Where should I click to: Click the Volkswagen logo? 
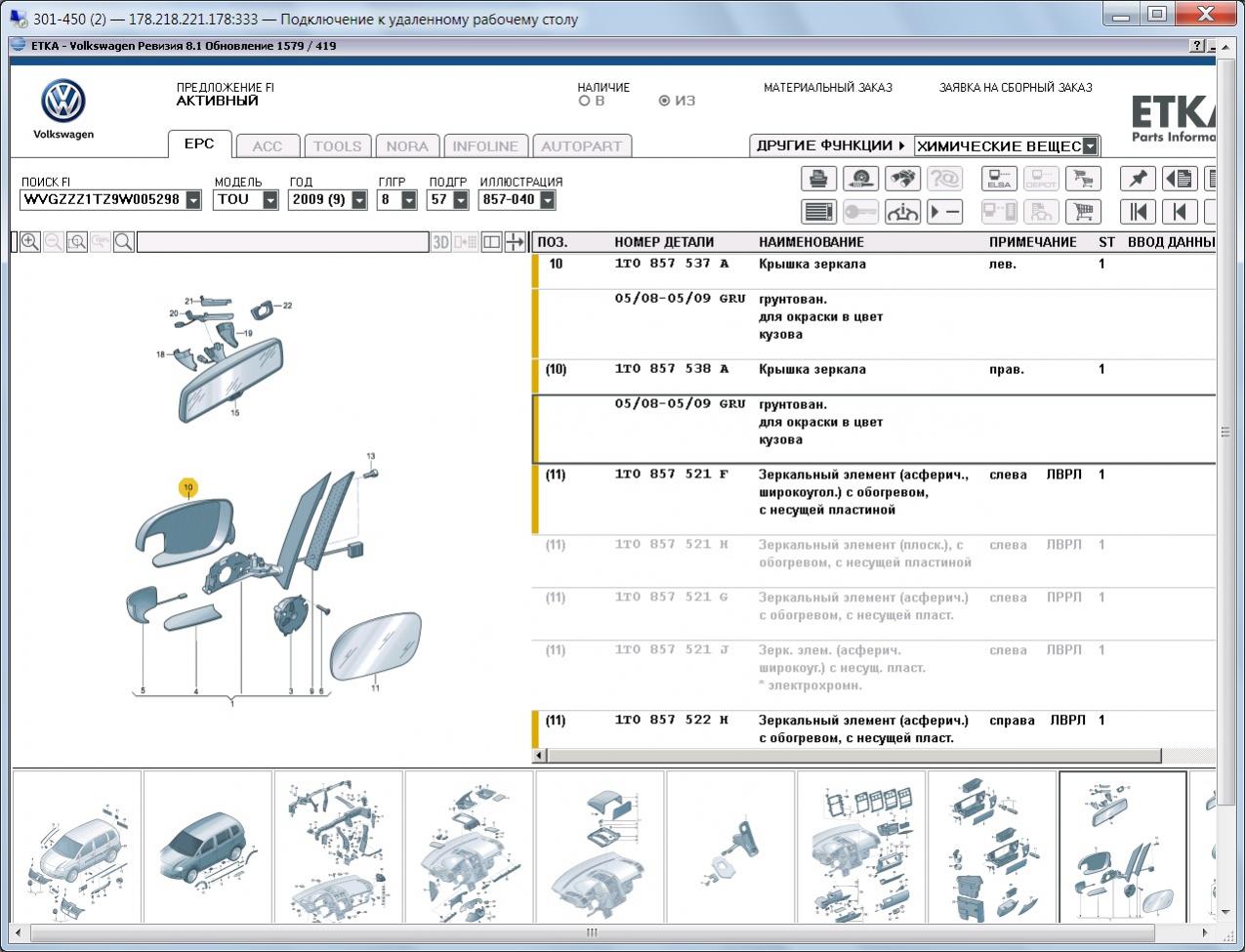pyautogui.click(x=63, y=102)
